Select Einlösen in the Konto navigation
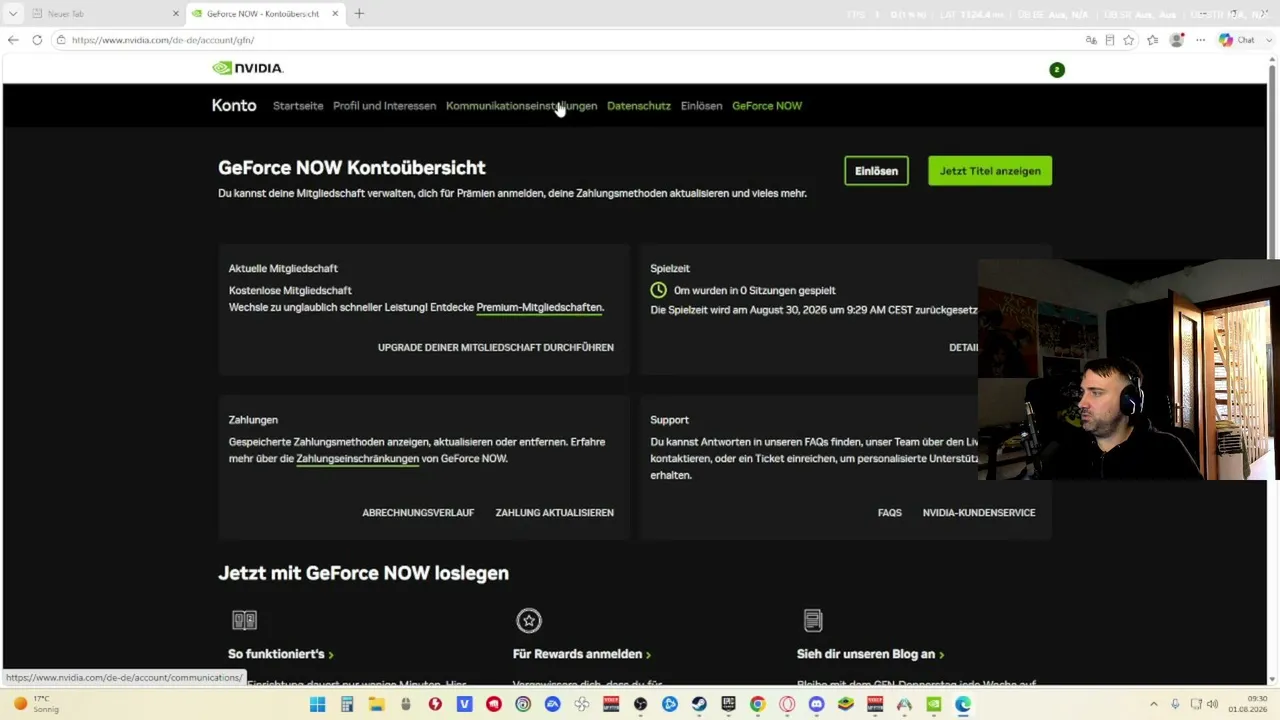The image size is (1280, 720). [x=701, y=106]
